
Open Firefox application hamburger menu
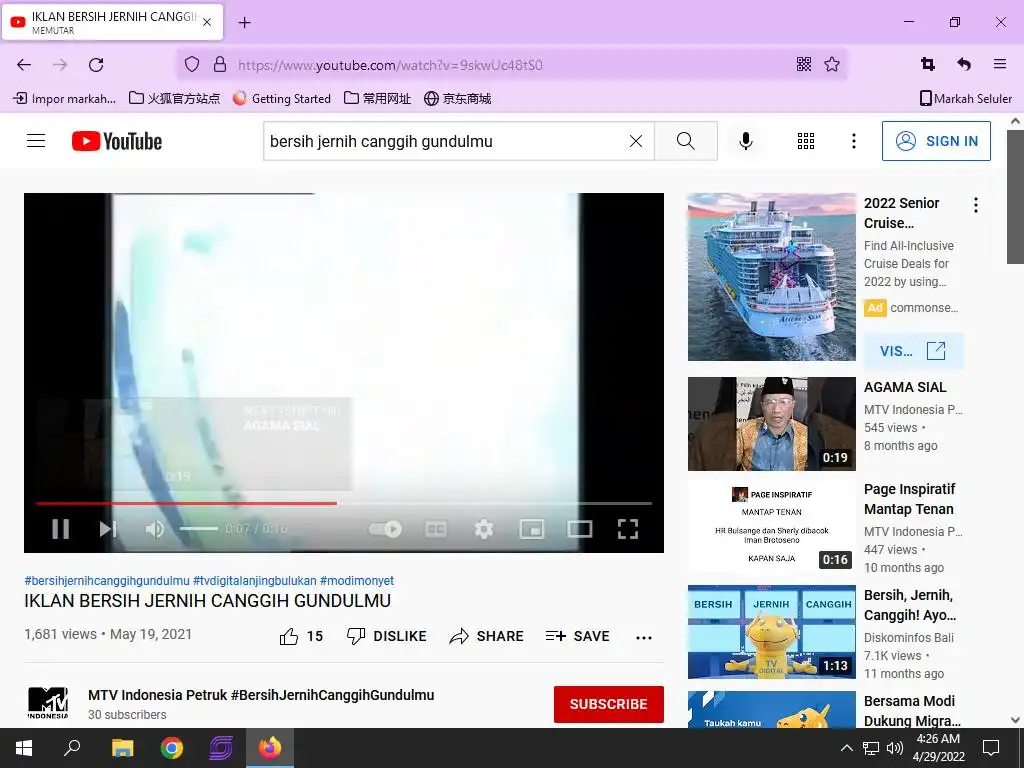pyautogui.click(x=1000, y=64)
